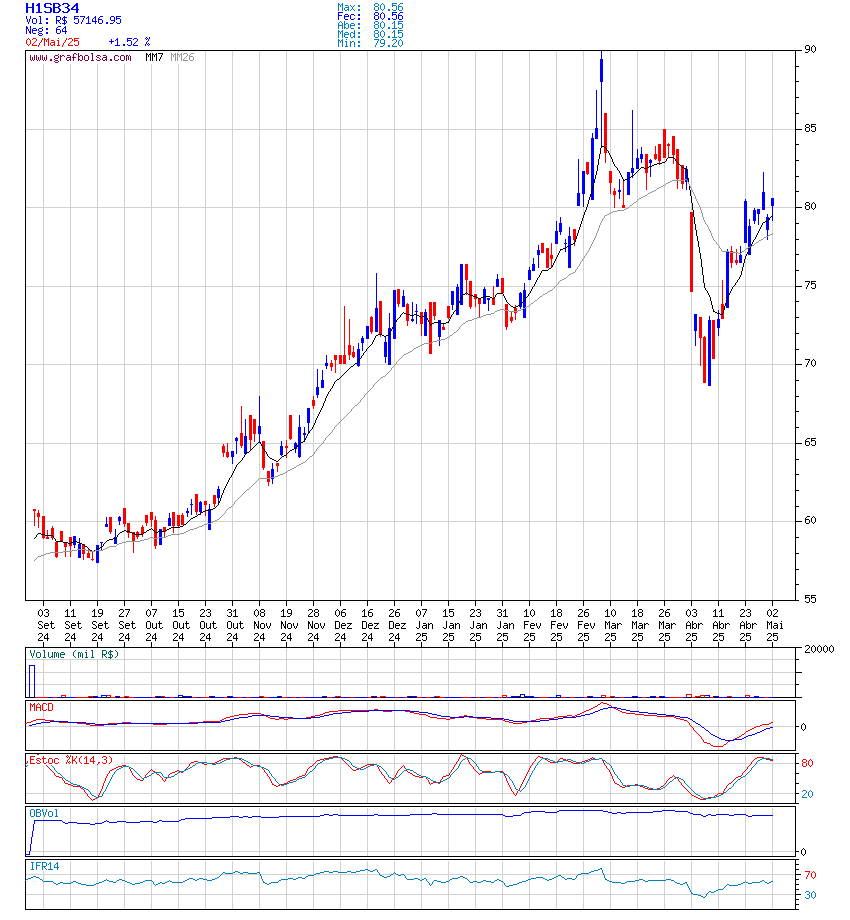Click the 85 price axis label
This screenshot has height=920, width=850.
(810, 128)
